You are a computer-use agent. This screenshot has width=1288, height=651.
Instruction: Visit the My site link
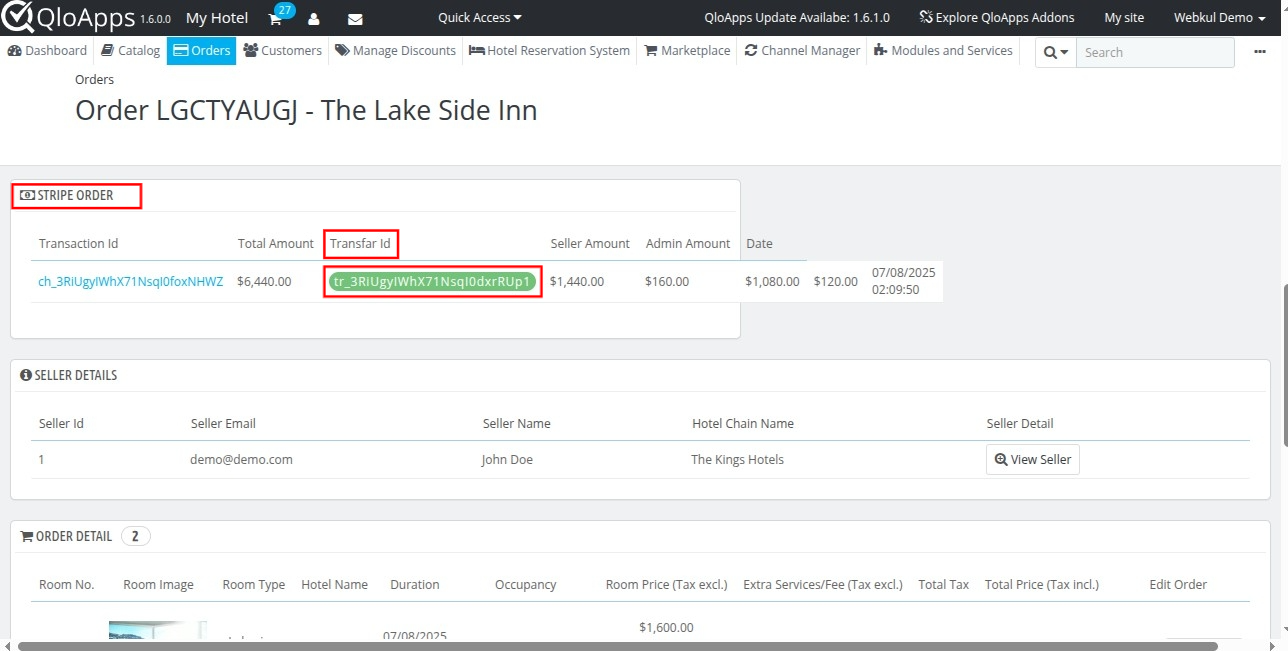click(x=1124, y=18)
